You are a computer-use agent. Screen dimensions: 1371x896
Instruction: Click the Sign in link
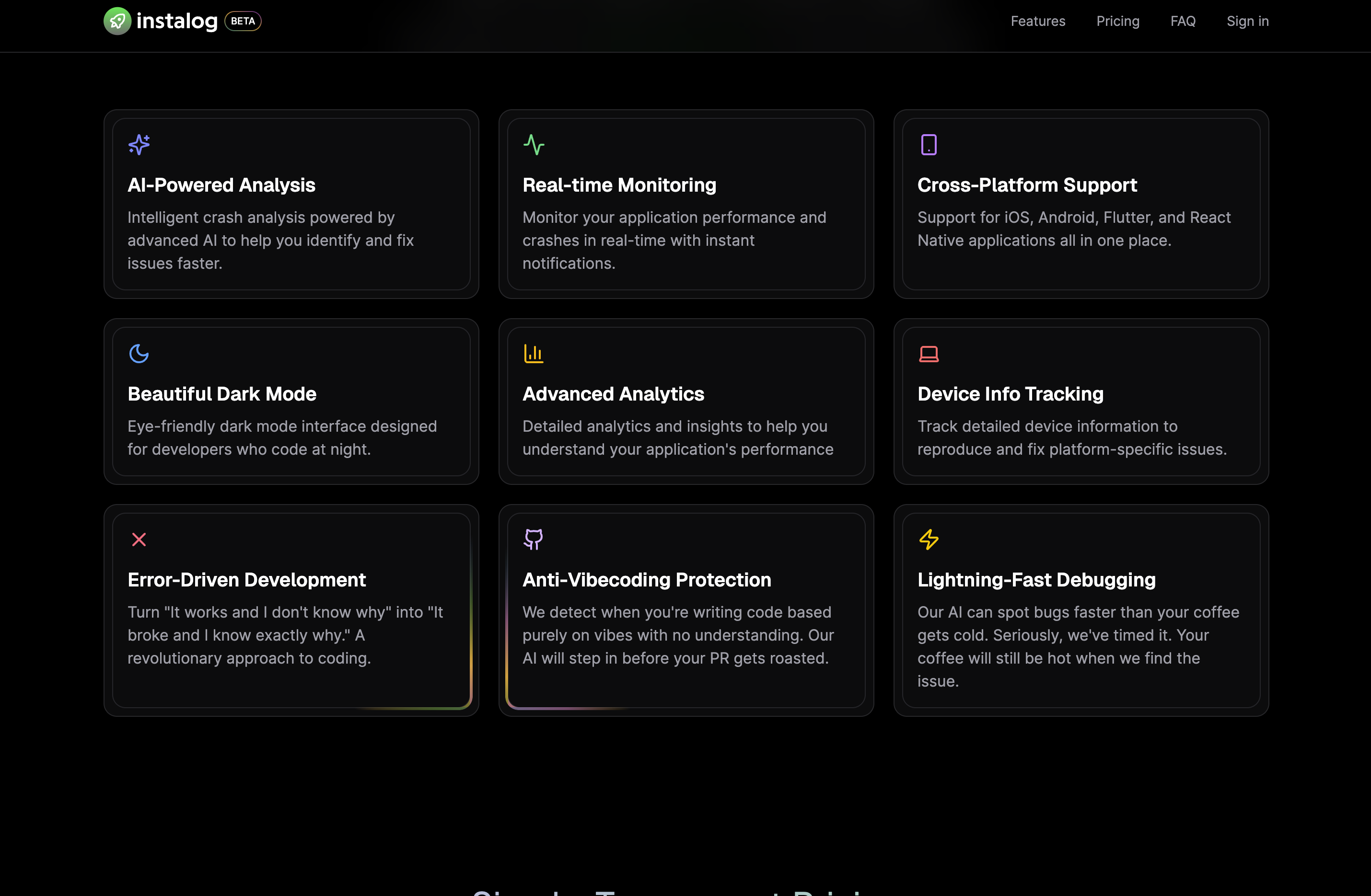pyautogui.click(x=1247, y=21)
